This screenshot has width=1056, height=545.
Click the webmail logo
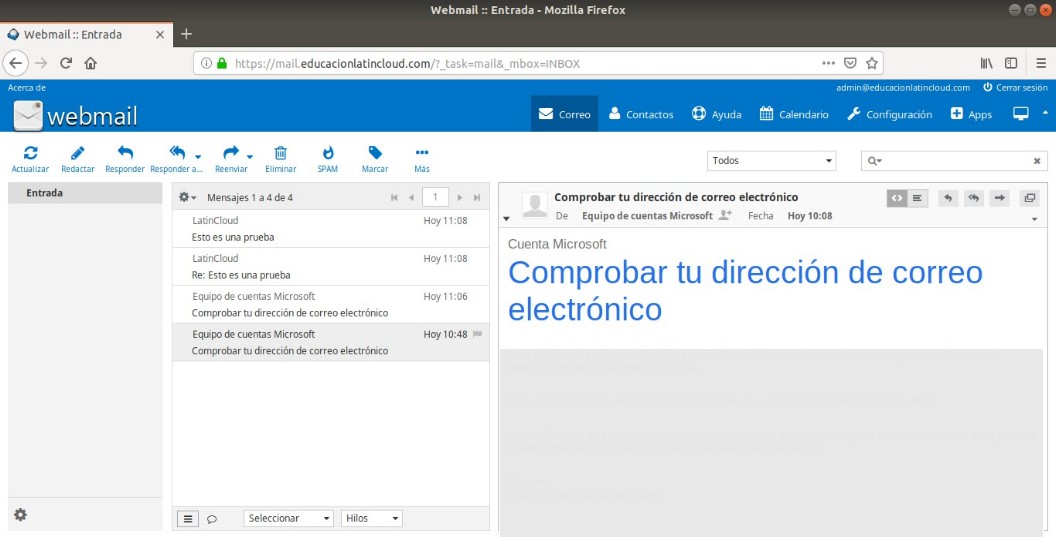75,116
